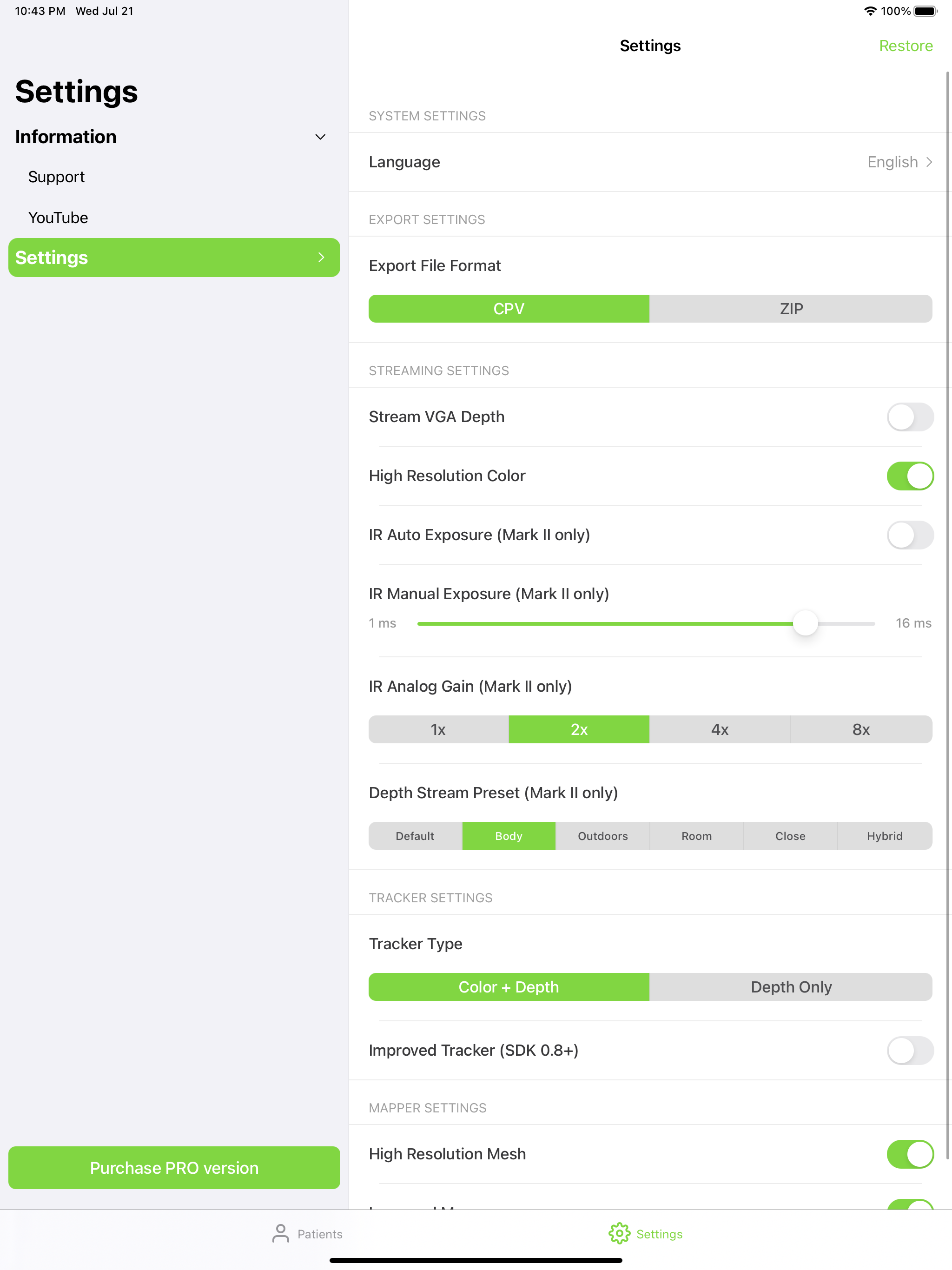The width and height of the screenshot is (952, 1270).
Task: Select the Settings gear tab icon
Action: point(619,1233)
